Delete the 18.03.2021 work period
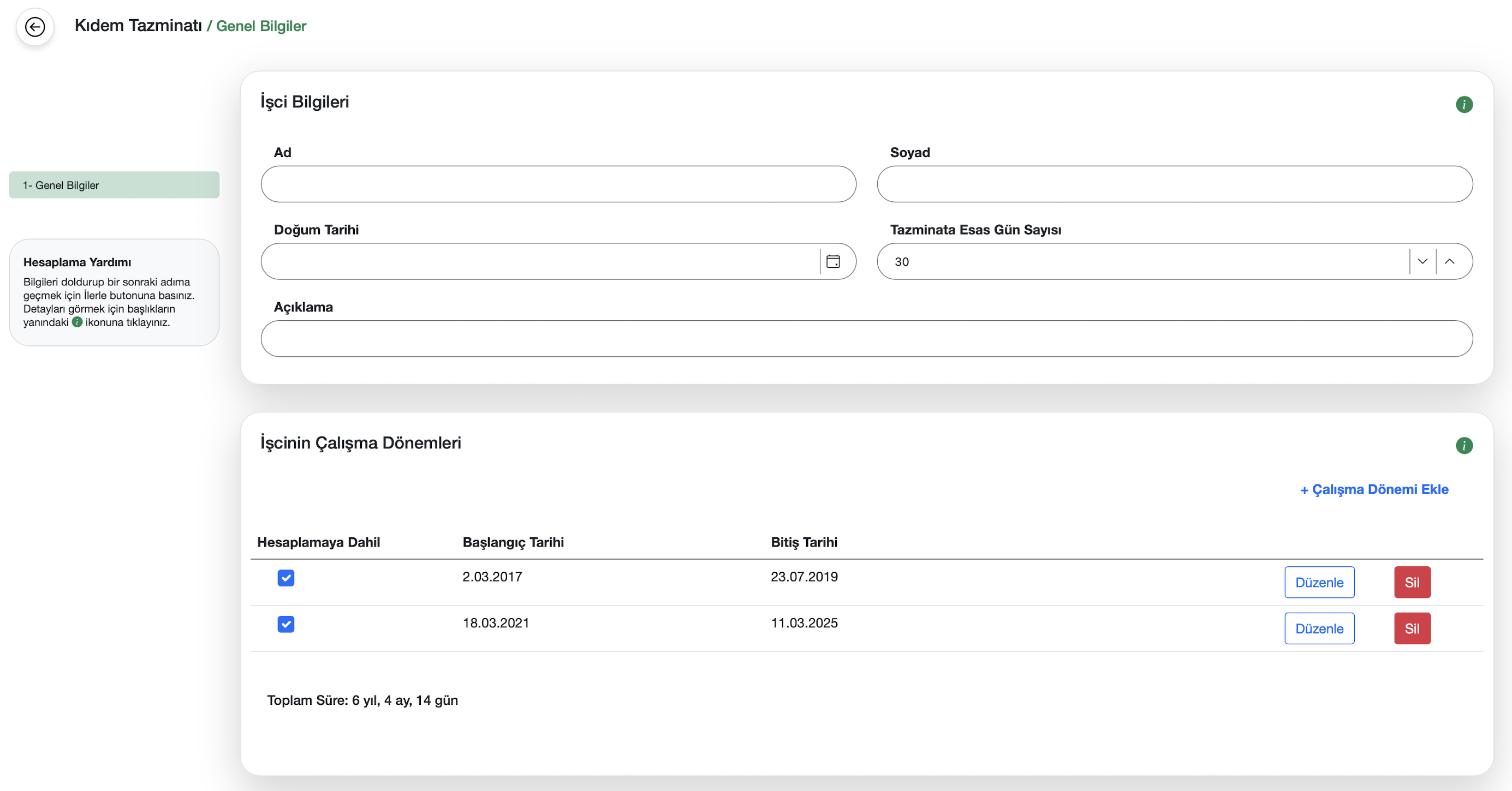The image size is (1512, 791). tap(1412, 628)
